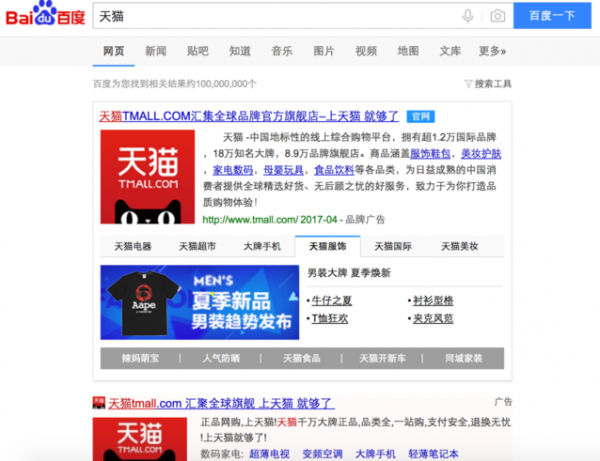Click the 广告 label on second result
Screen dimensions: 600x461
(503, 402)
